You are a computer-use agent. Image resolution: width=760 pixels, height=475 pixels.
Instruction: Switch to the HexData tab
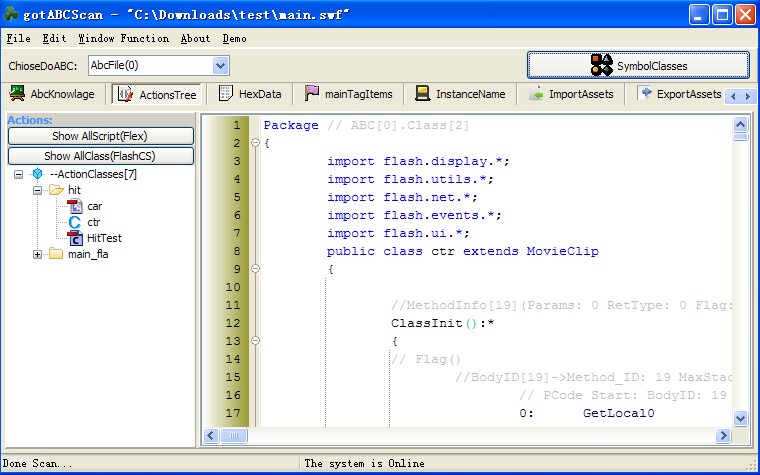(x=250, y=94)
